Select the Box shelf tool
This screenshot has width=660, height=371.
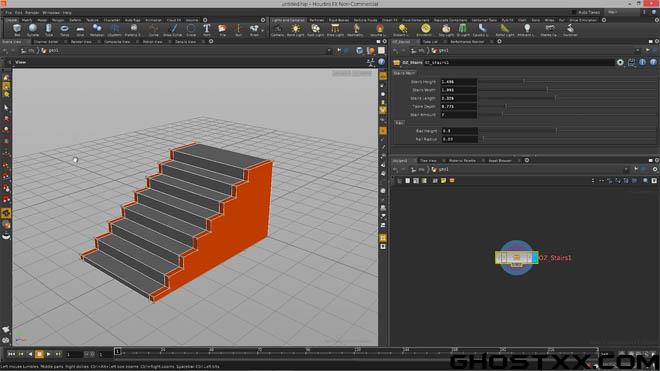coord(17,30)
